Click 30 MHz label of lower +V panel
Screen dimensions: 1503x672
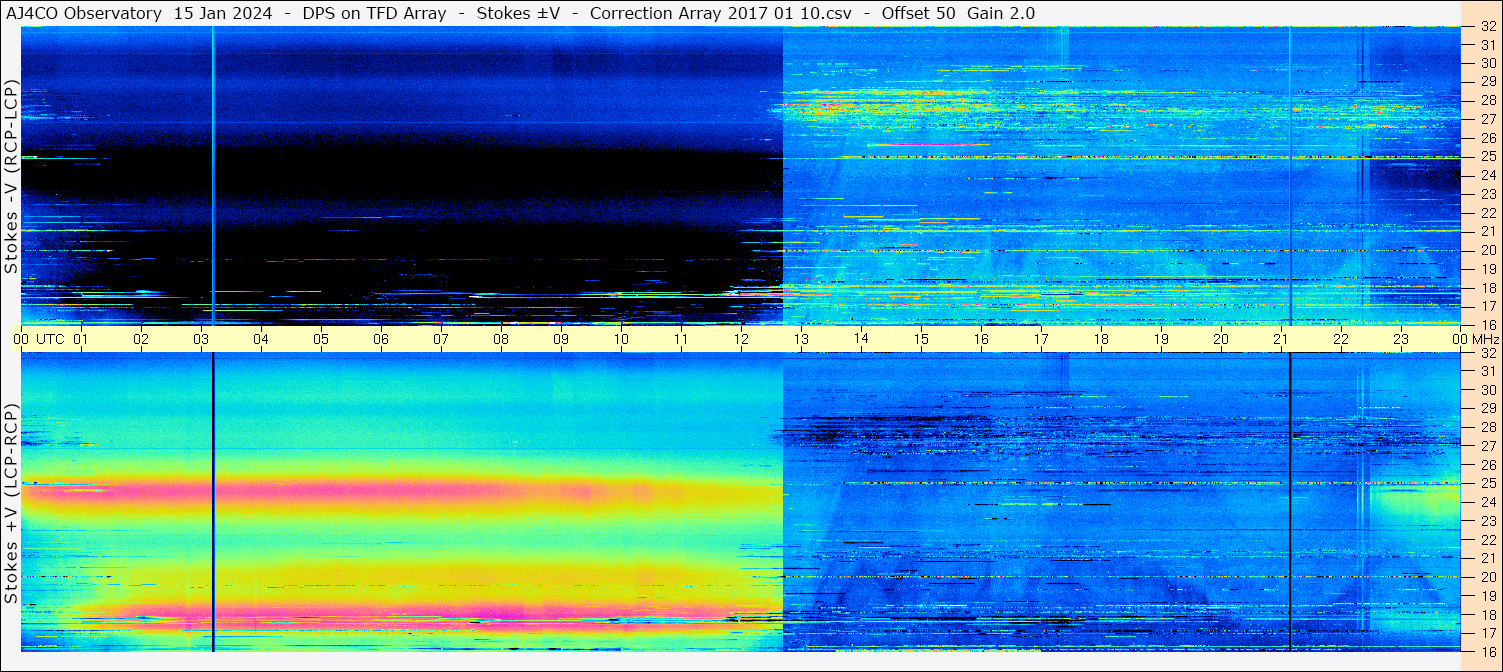[x=1487, y=390]
